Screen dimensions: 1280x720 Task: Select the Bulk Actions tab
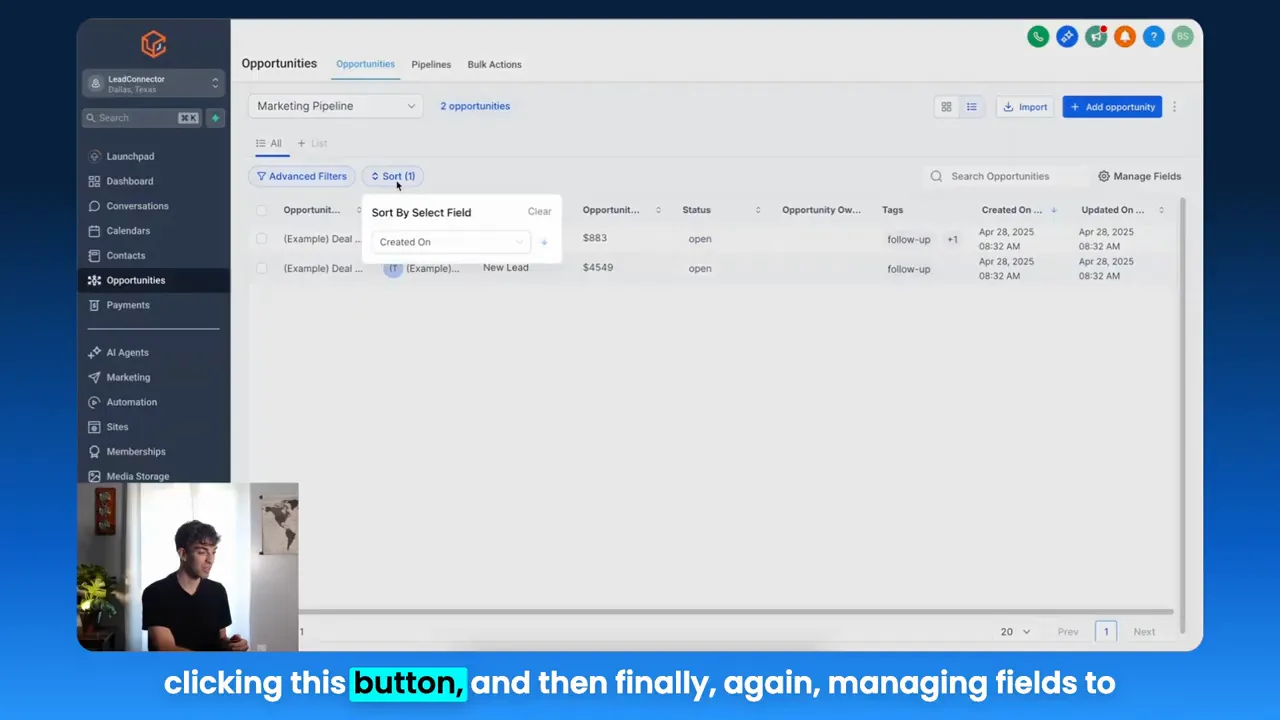494,64
